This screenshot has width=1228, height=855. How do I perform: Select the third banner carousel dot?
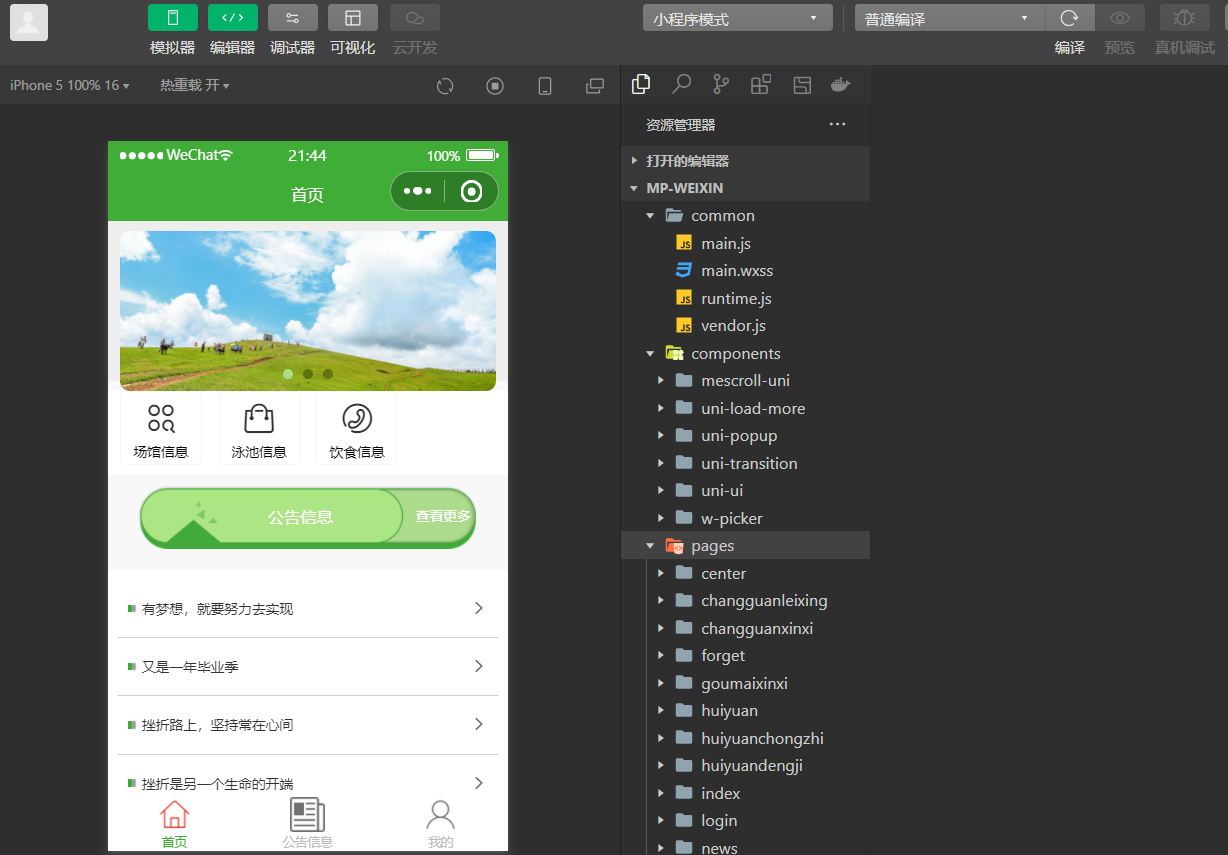click(328, 374)
